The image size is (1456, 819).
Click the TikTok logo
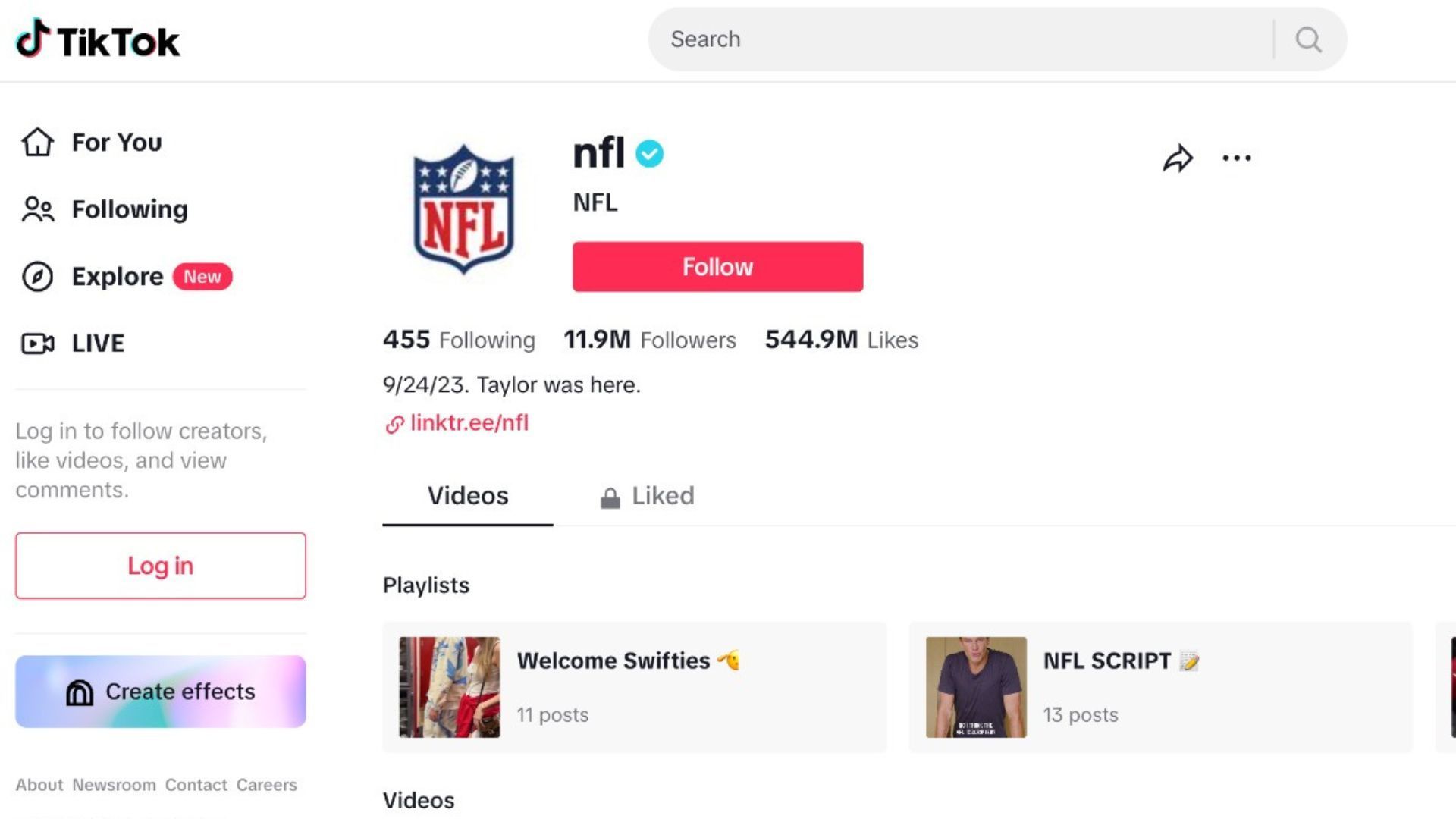[x=98, y=39]
